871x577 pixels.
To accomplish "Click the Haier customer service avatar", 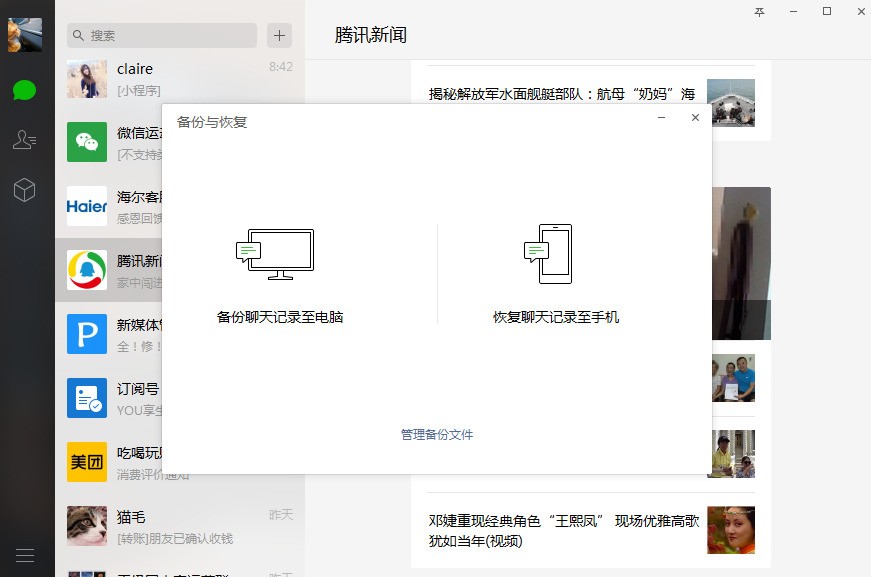I will pos(87,206).
